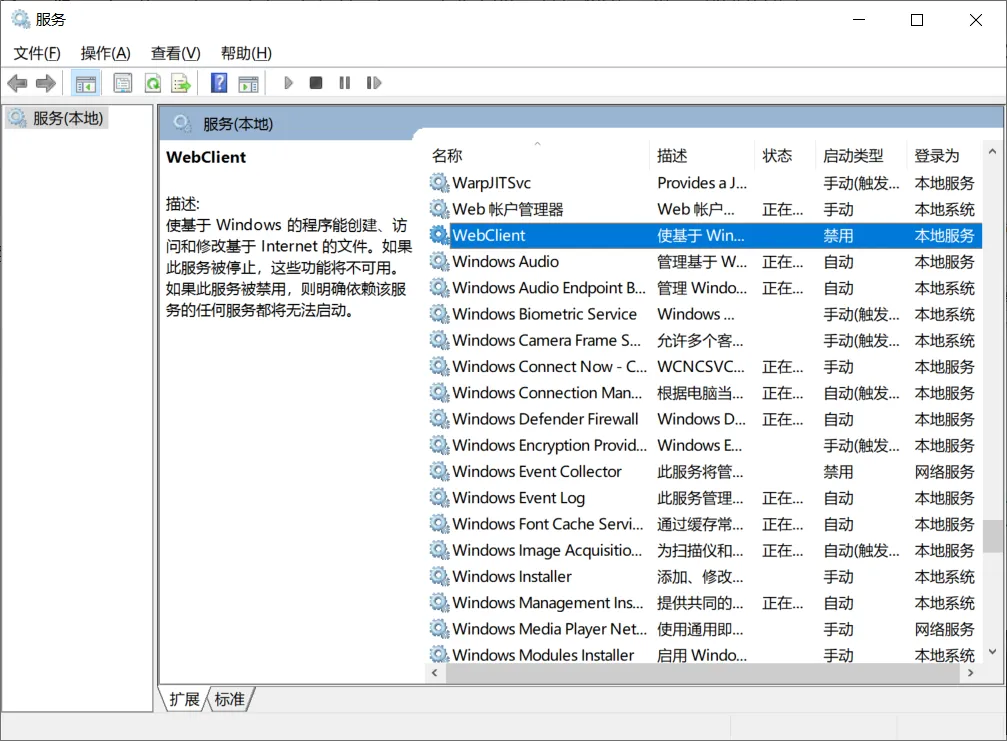This screenshot has height=741, width=1007.
Task: Click the Export List toolbar icon
Action: [181, 83]
